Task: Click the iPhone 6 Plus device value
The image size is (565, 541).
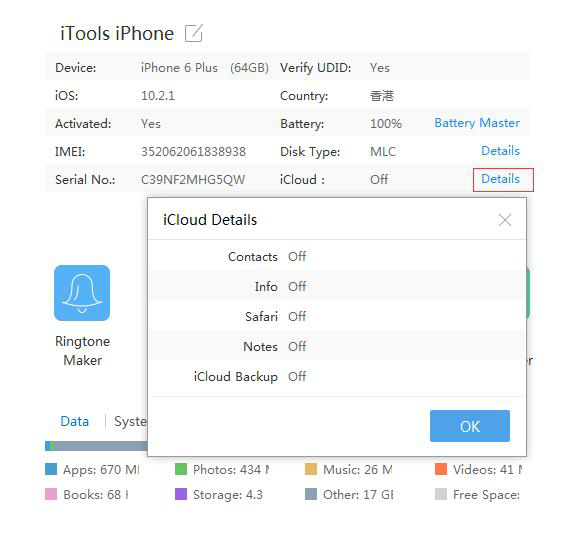Action: click(x=179, y=68)
